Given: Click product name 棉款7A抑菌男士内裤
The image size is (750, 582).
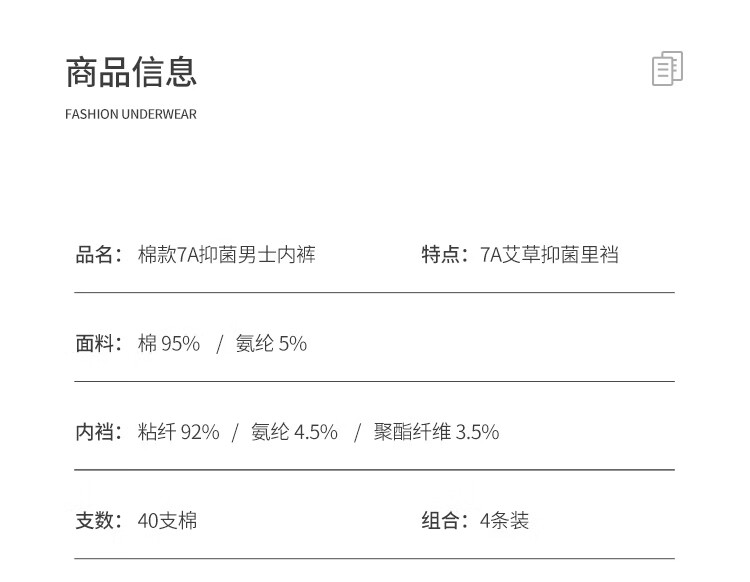Looking at the screenshot, I should click(227, 254).
